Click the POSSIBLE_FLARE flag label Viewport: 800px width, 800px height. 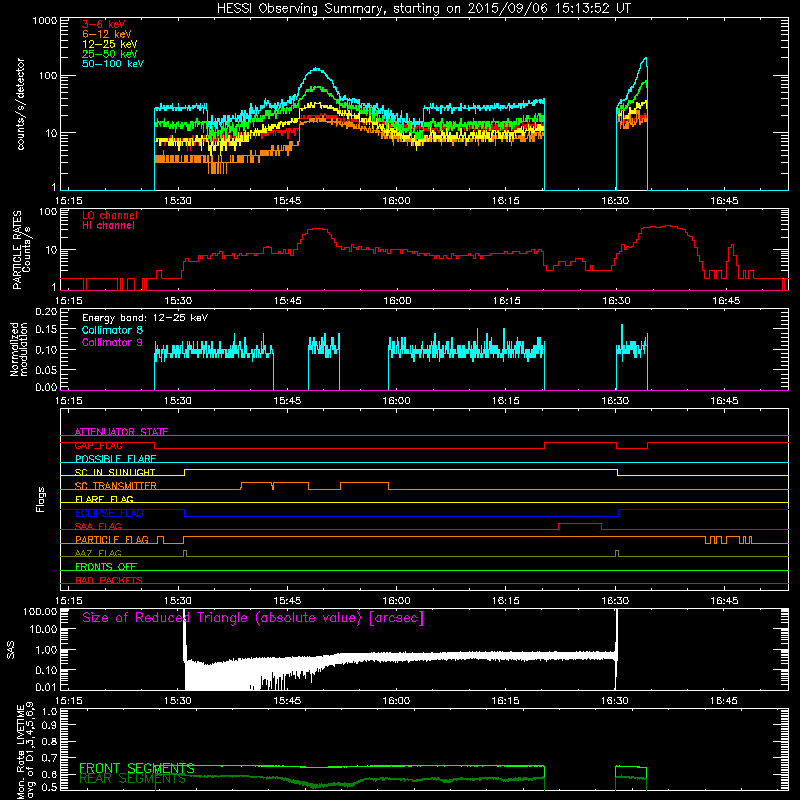coord(115,459)
